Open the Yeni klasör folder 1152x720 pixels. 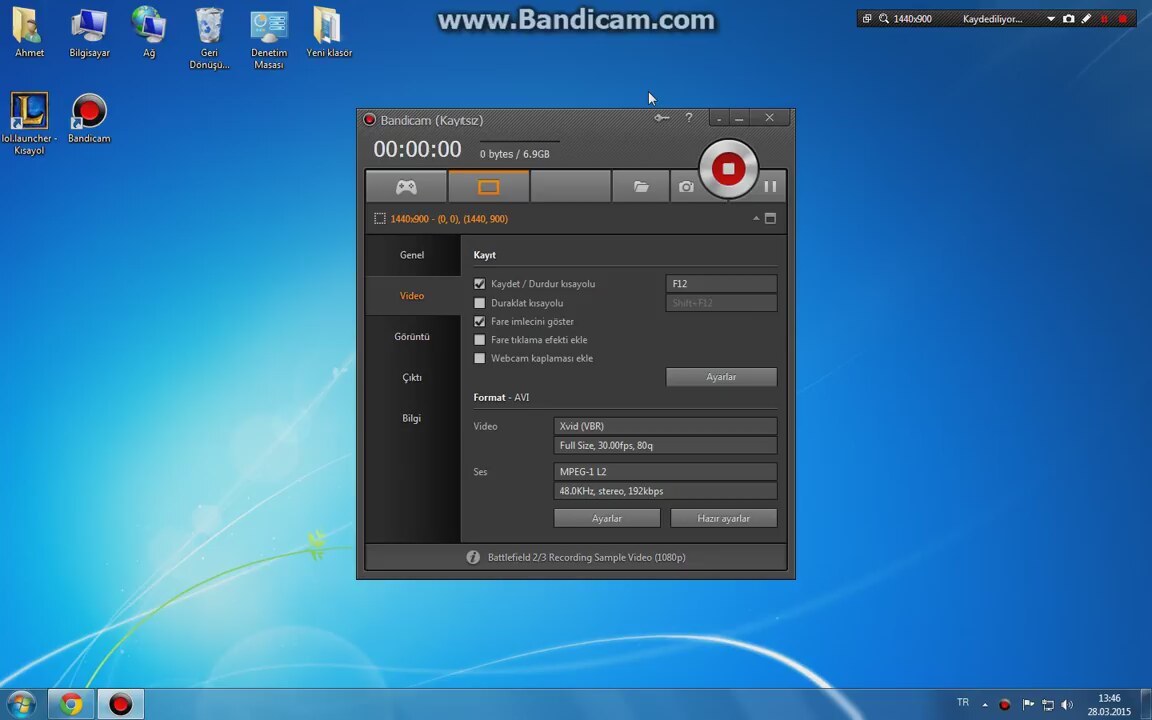(328, 33)
